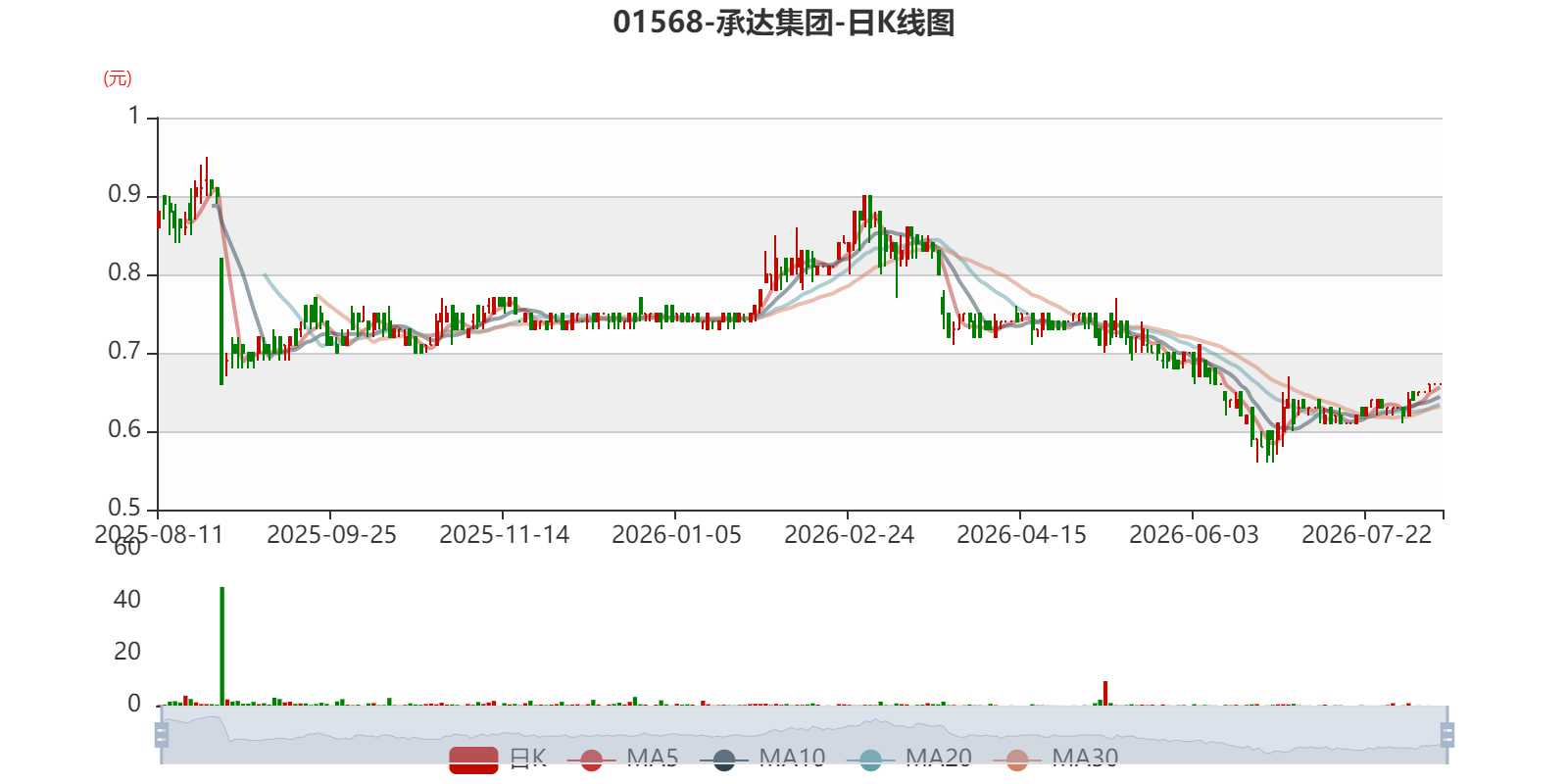
Task: Click the MA20 teal legend marker
Action: point(870,759)
